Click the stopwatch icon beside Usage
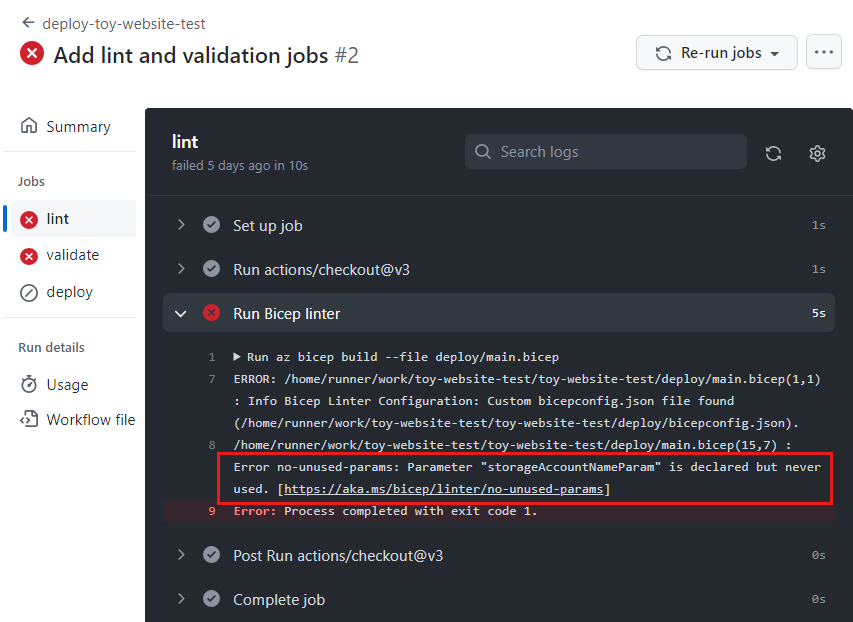 click(x=29, y=384)
